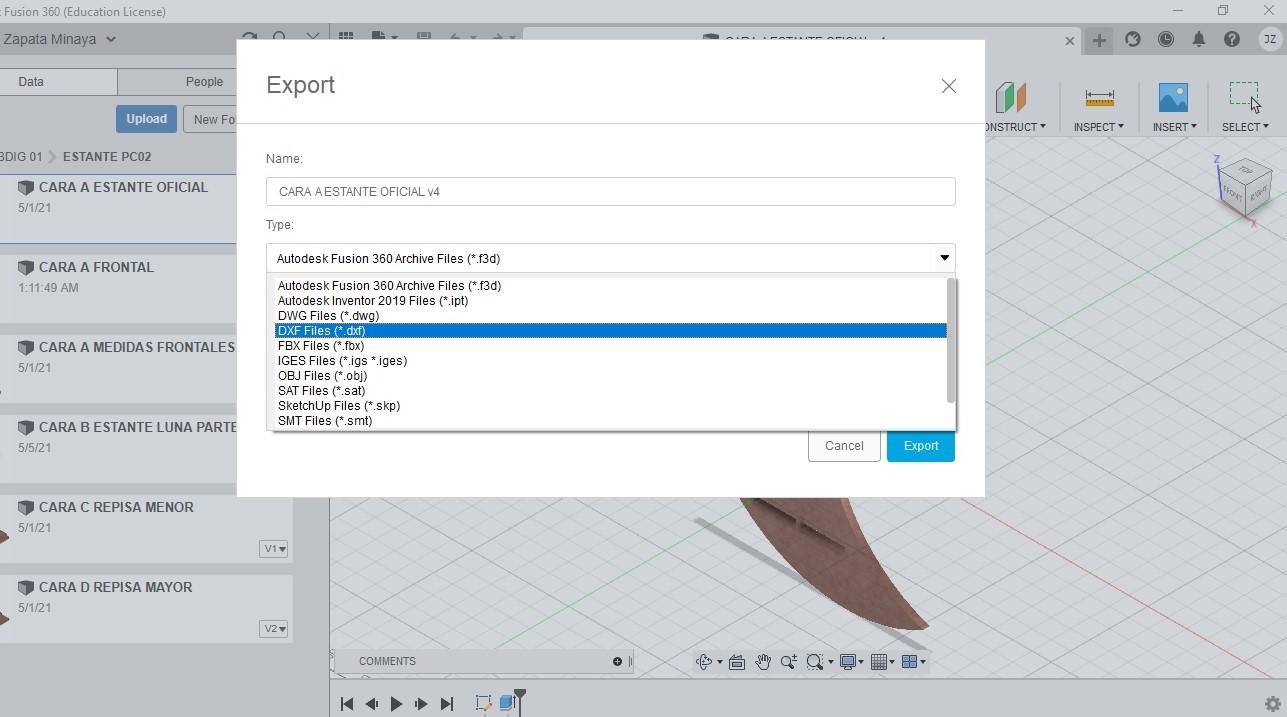Select SMT Files (*.smt) option
1287x717 pixels.
[x=610, y=421]
